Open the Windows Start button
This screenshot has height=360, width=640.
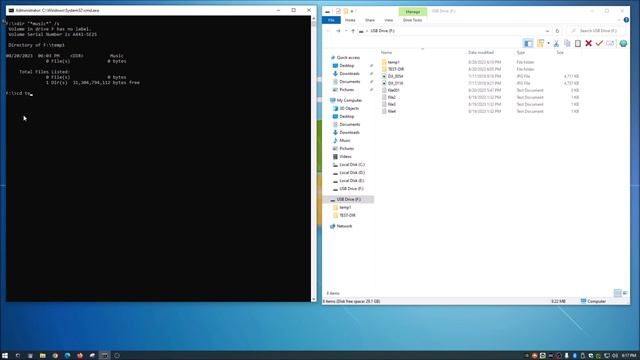pos(5,356)
